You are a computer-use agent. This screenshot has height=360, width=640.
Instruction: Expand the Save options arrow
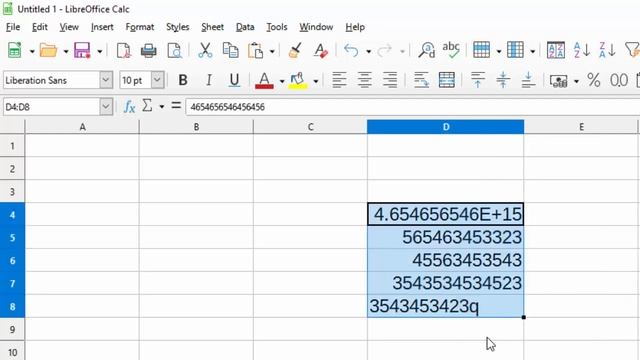[x=99, y=51]
